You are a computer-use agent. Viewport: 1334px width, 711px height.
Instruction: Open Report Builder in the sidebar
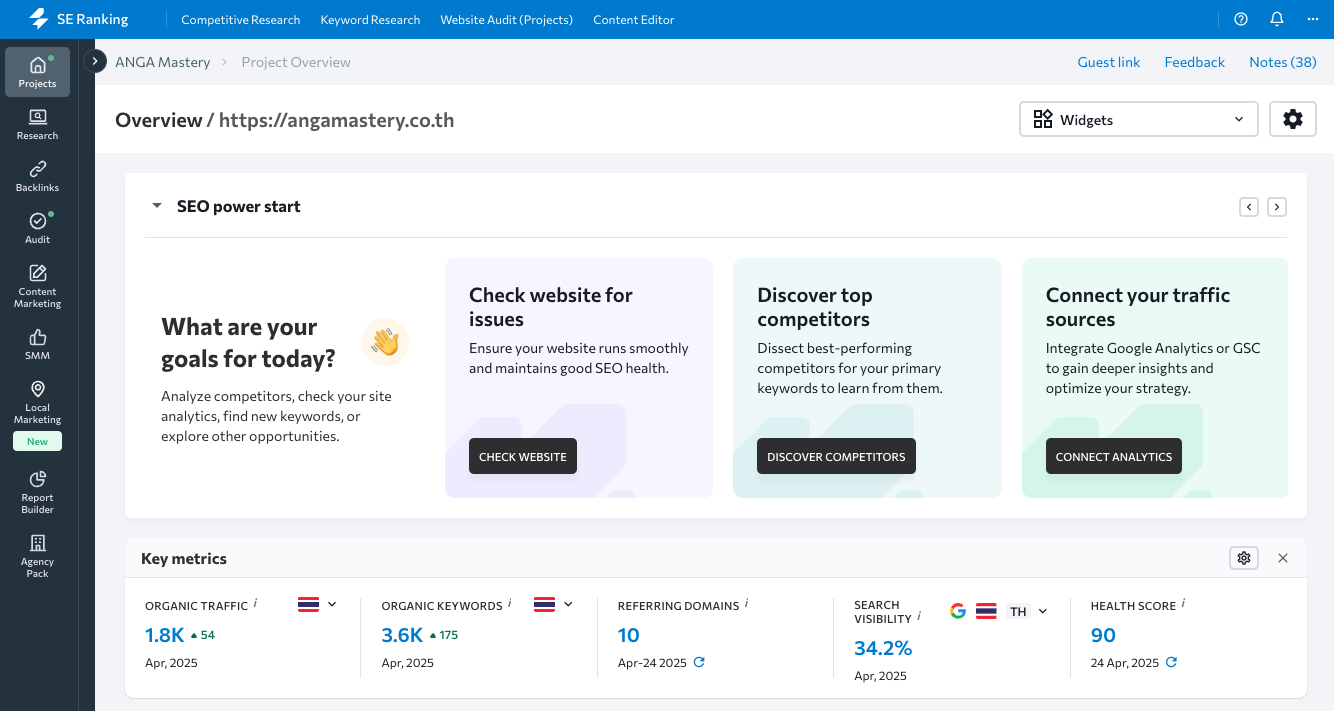(37, 492)
